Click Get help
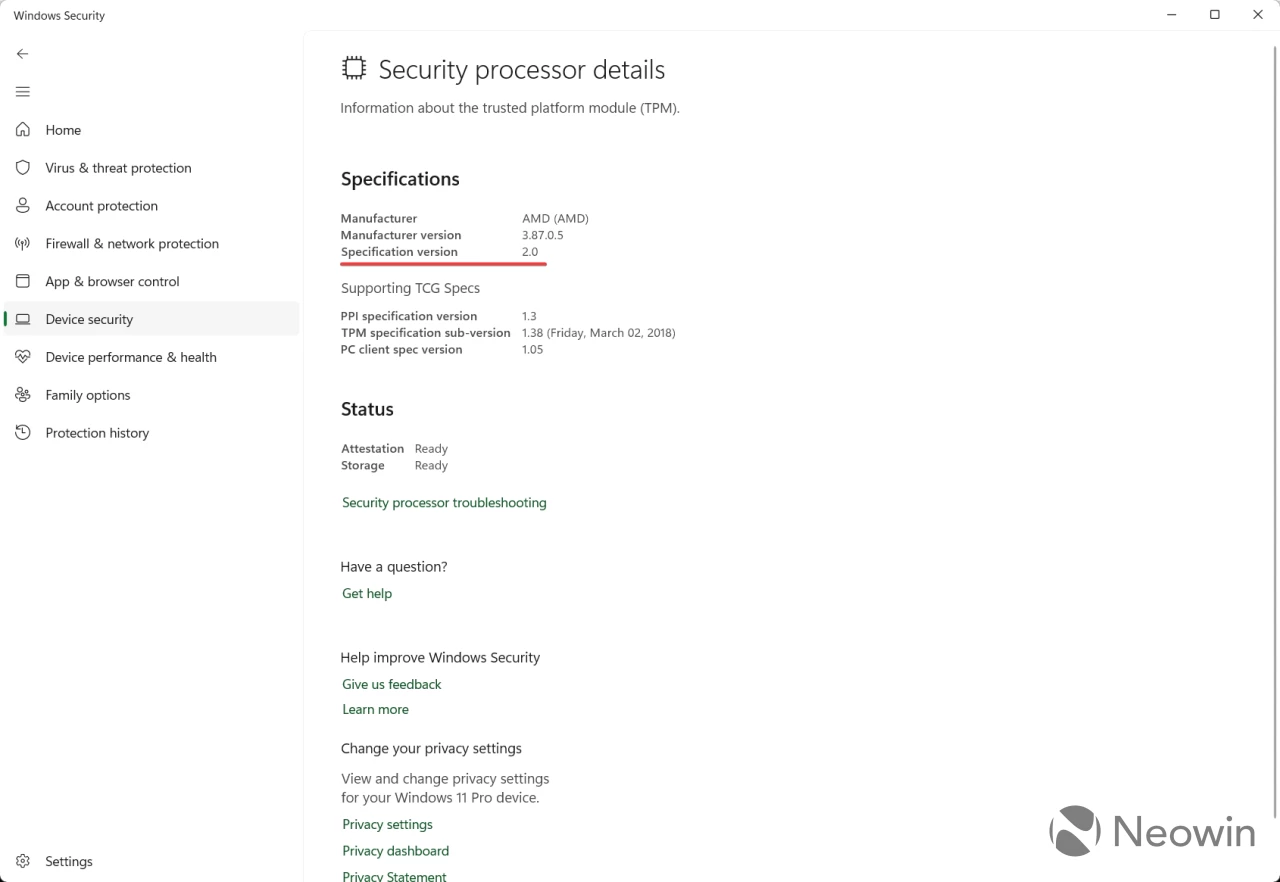 tap(366, 593)
